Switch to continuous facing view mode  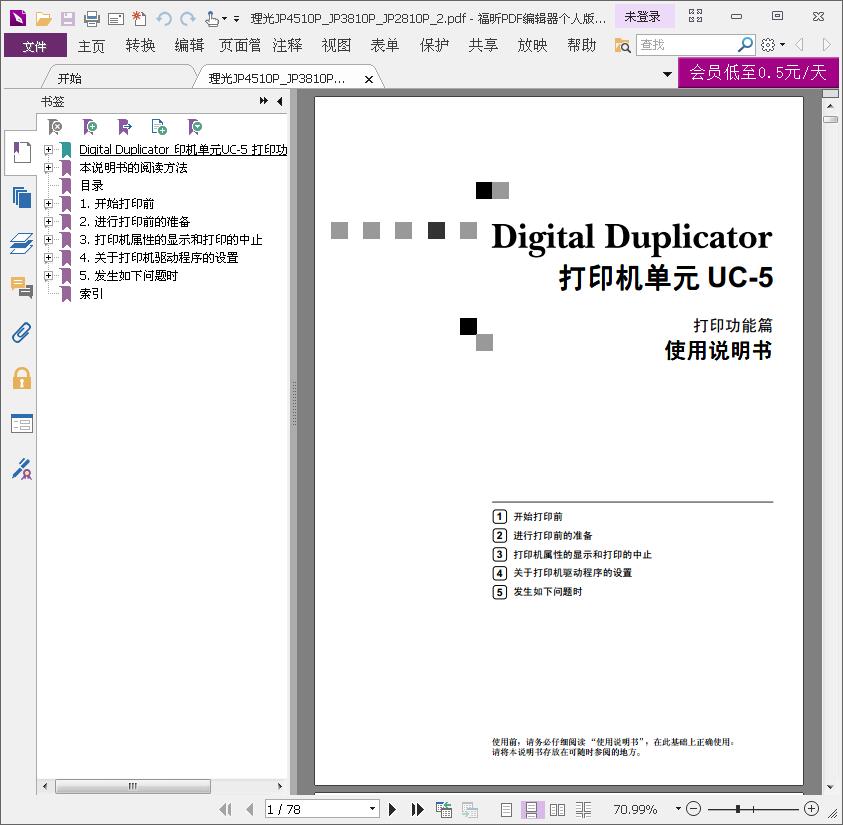click(x=583, y=809)
